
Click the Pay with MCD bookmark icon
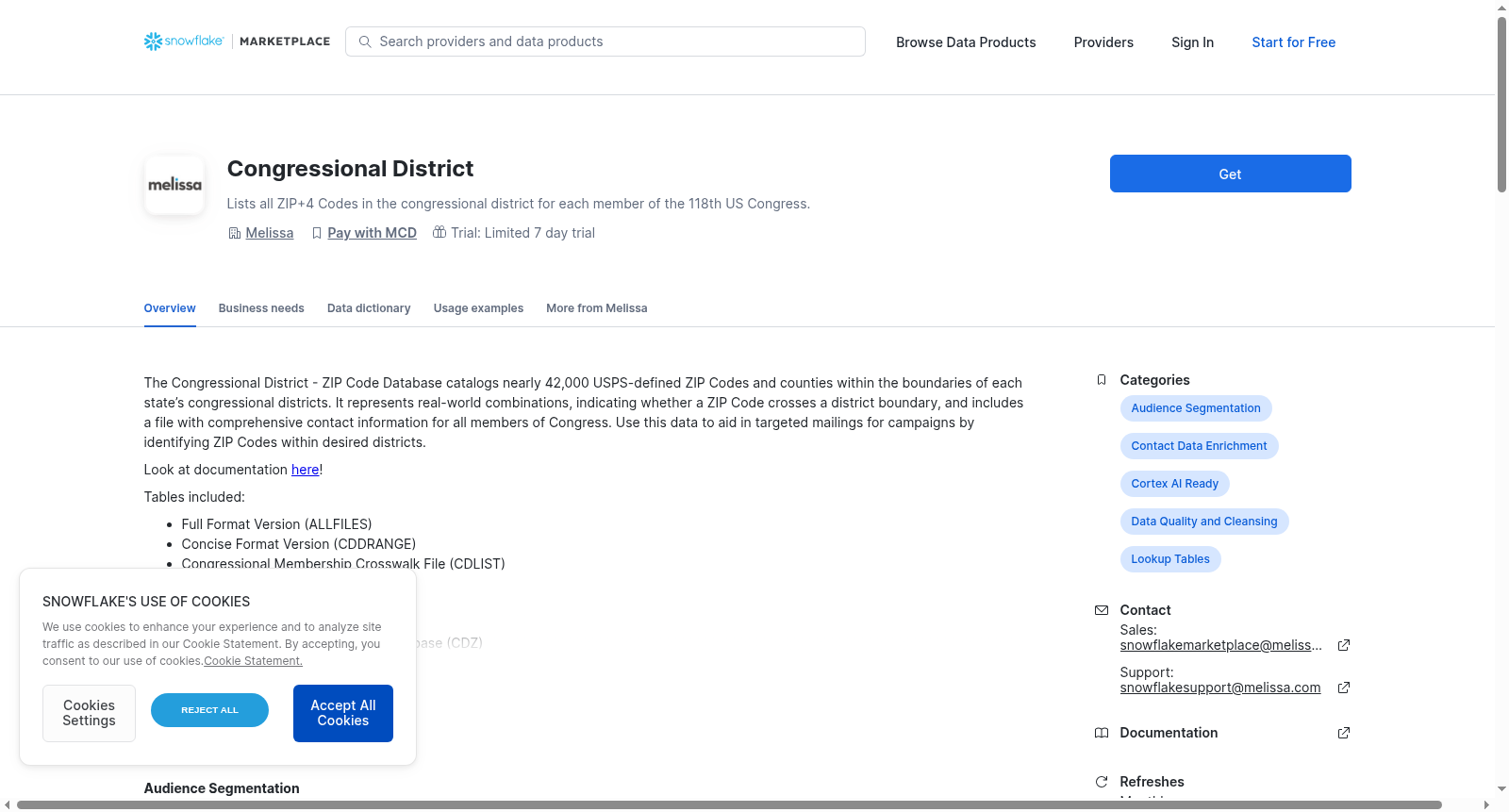click(x=317, y=233)
